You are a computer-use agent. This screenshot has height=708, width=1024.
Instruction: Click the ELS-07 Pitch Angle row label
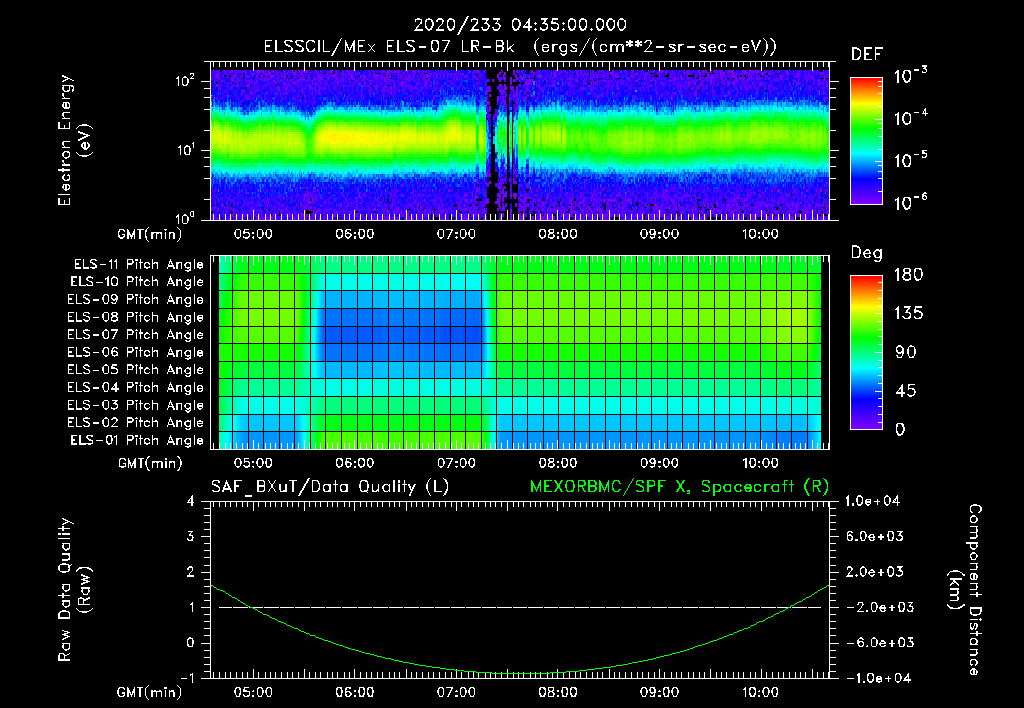pos(136,334)
